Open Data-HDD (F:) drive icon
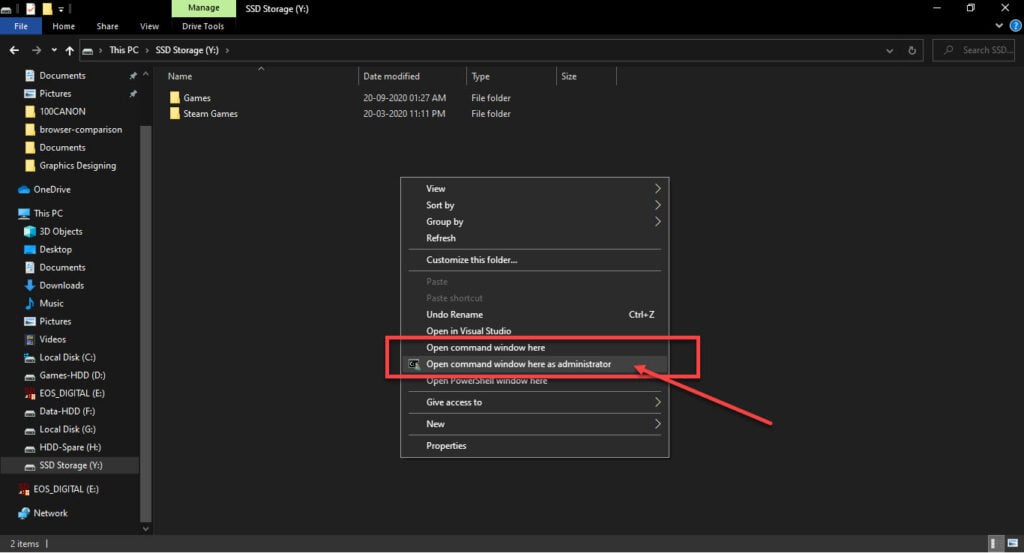The image size is (1024, 553). pyautogui.click(x=29, y=412)
